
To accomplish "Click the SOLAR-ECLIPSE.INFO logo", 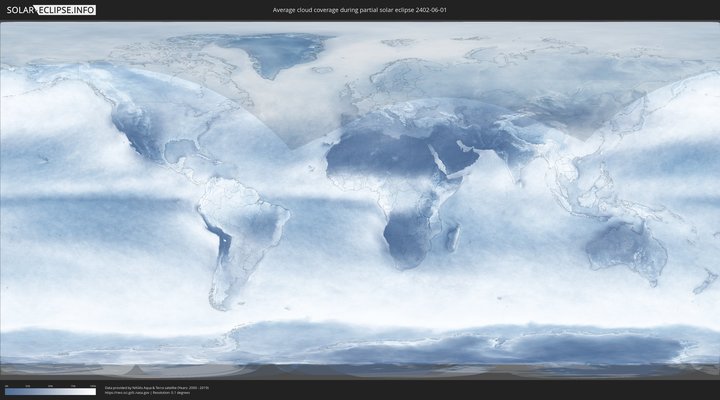I will [x=51, y=10].
